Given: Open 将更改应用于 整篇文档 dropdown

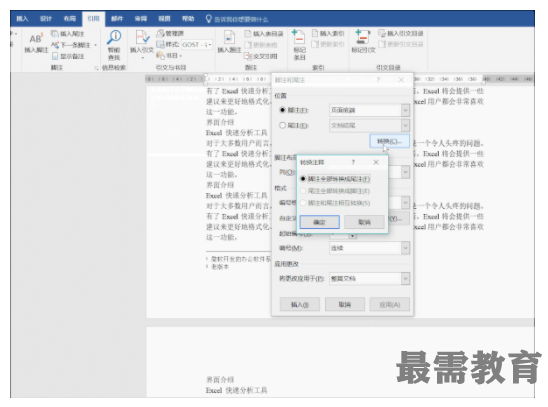Looking at the screenshot, I should point(405,278).
